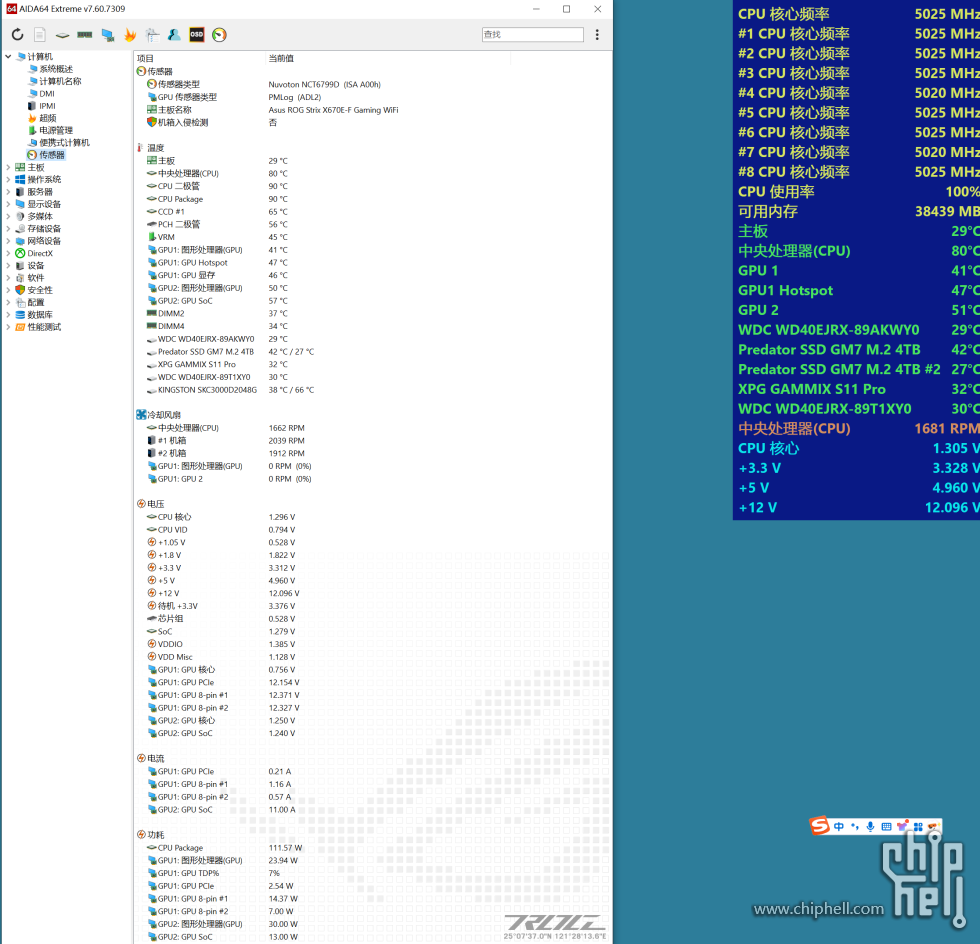Click the CPU chip toolbar icon
This screenshot has height=944, width=980.
pyautogui.click(x=62, y=35)
